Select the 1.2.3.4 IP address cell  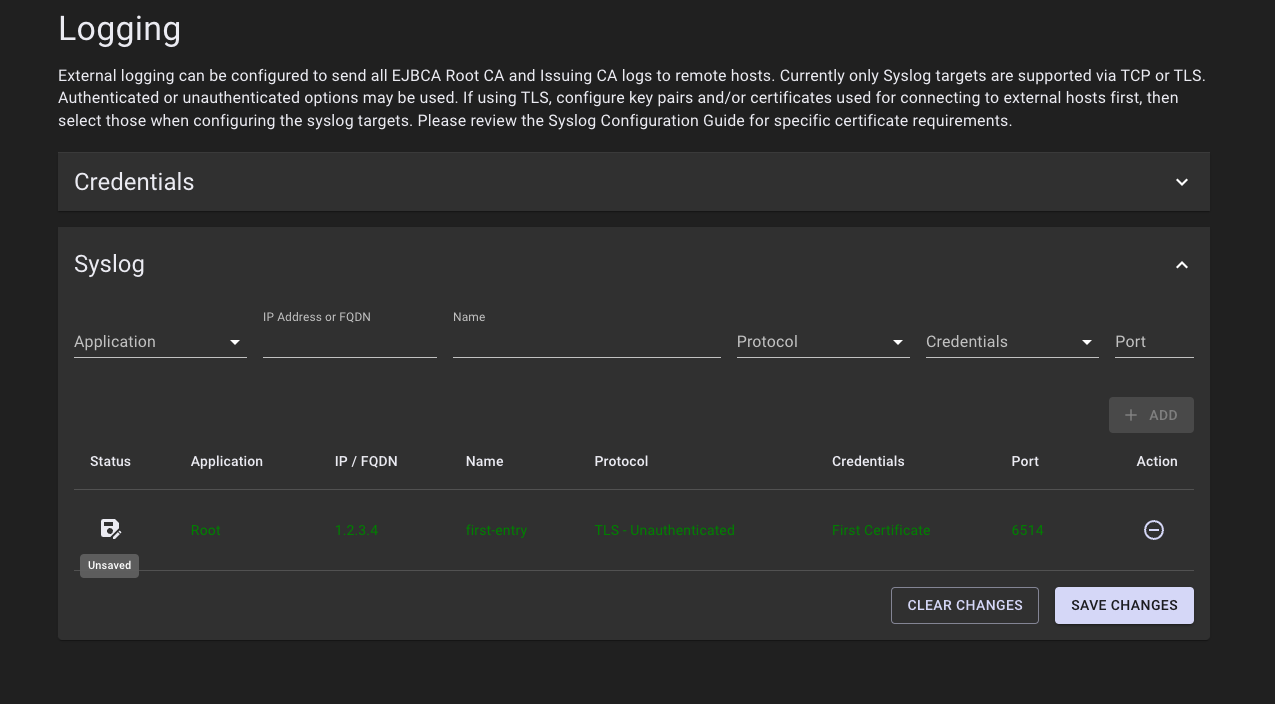pyautogui.click(x=356, y=530)
